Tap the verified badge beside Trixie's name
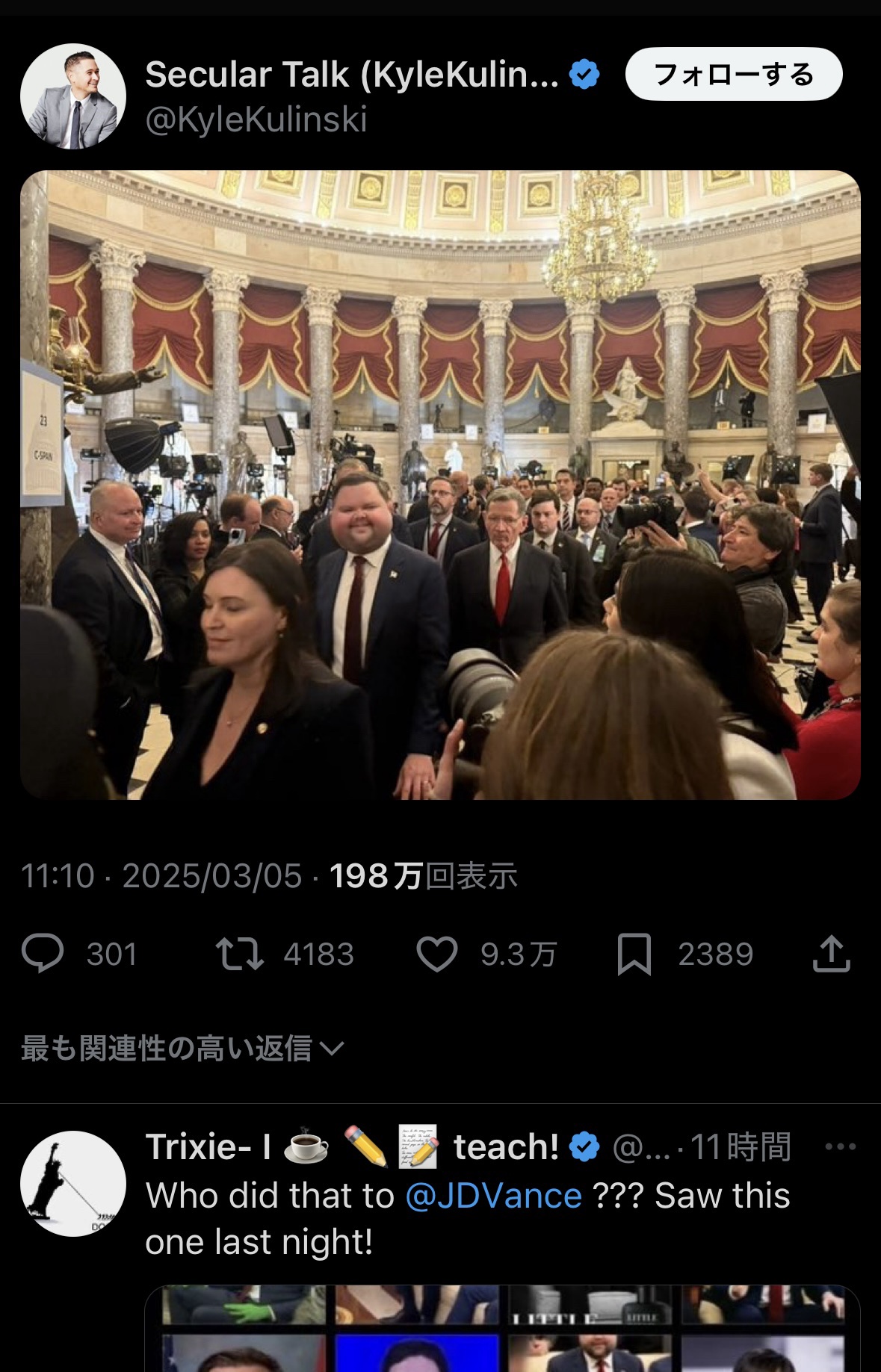The image size is (881, 1372). 584,1146
